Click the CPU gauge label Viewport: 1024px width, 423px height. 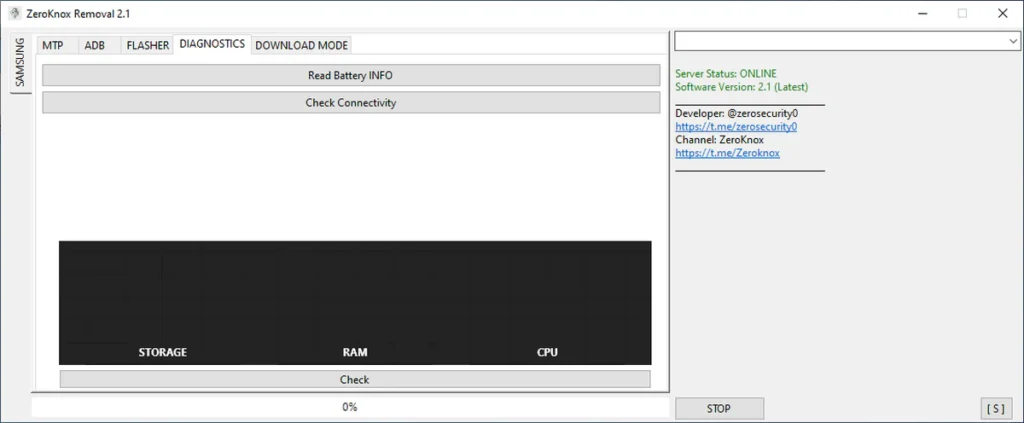coord(547,352)
